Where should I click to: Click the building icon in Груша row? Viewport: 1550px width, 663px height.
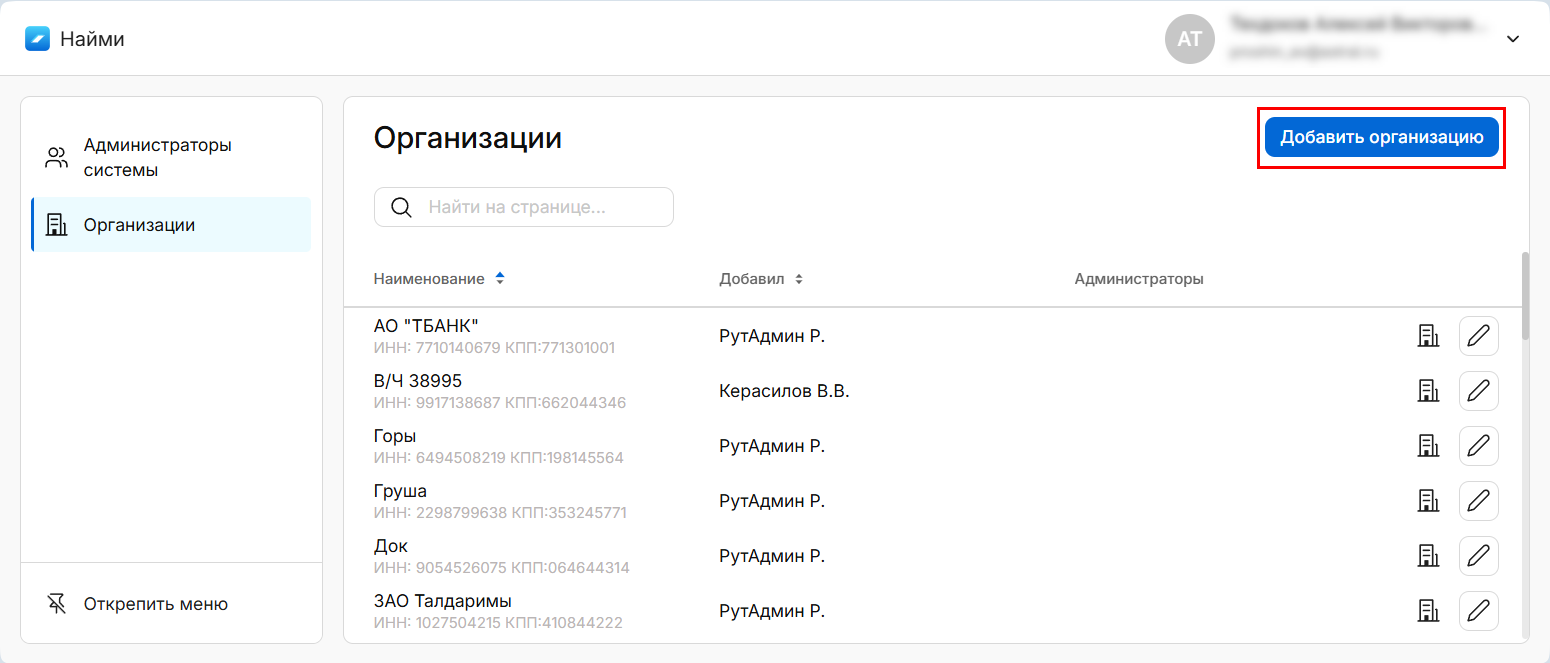pos(1428,501)
